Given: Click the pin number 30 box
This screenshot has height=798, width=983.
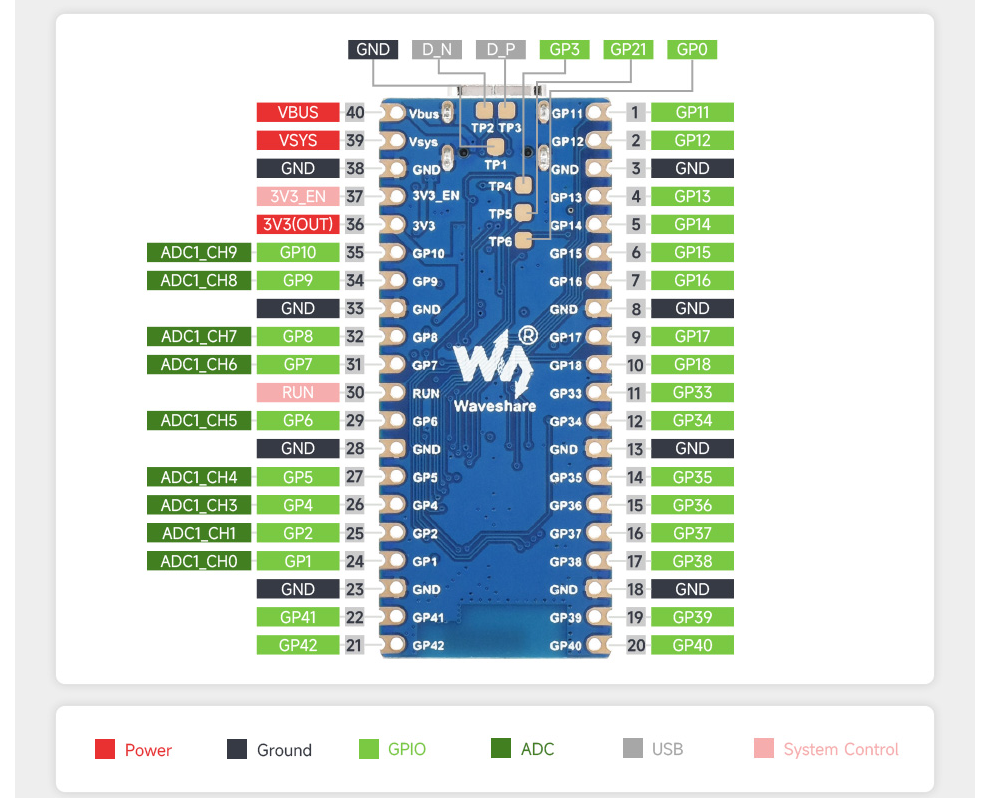Looking at the screenshot, I should [355, 392].
